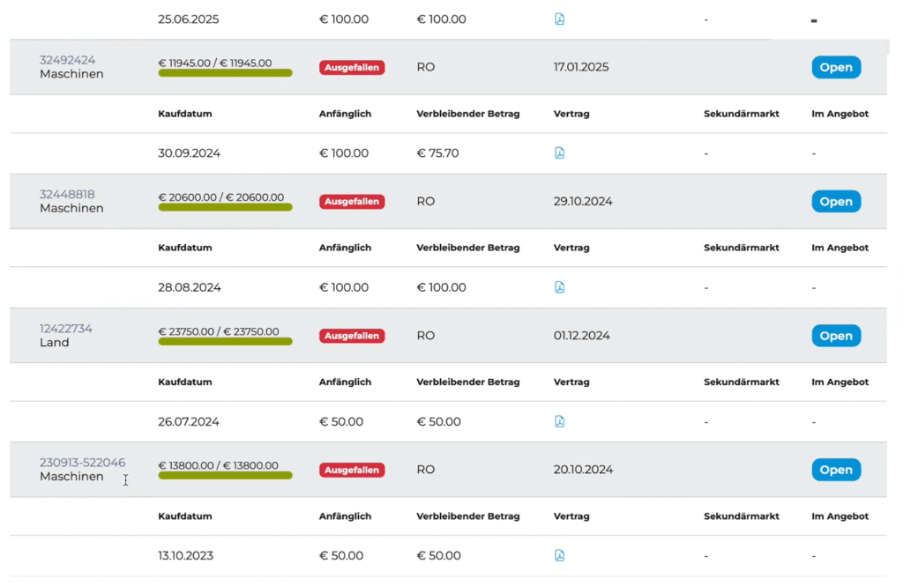Open contract PDF icon for 26.07.2024 purchase
The width and height of the screenshot is (904, 586).
(x=559, y=422)
